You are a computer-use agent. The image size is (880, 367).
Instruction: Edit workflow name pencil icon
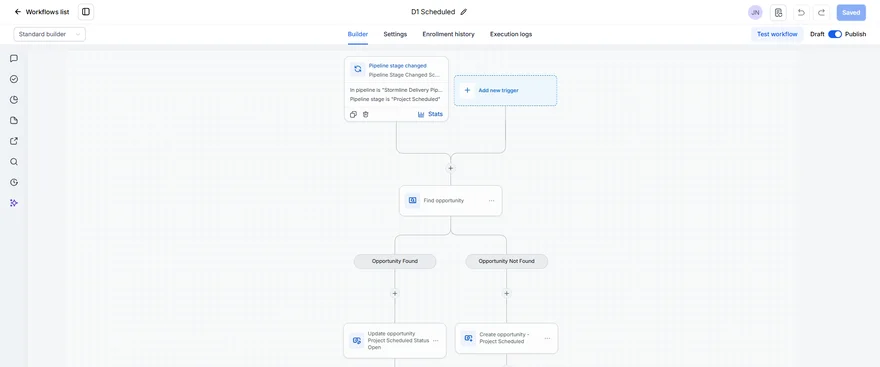tap(464, 12)
